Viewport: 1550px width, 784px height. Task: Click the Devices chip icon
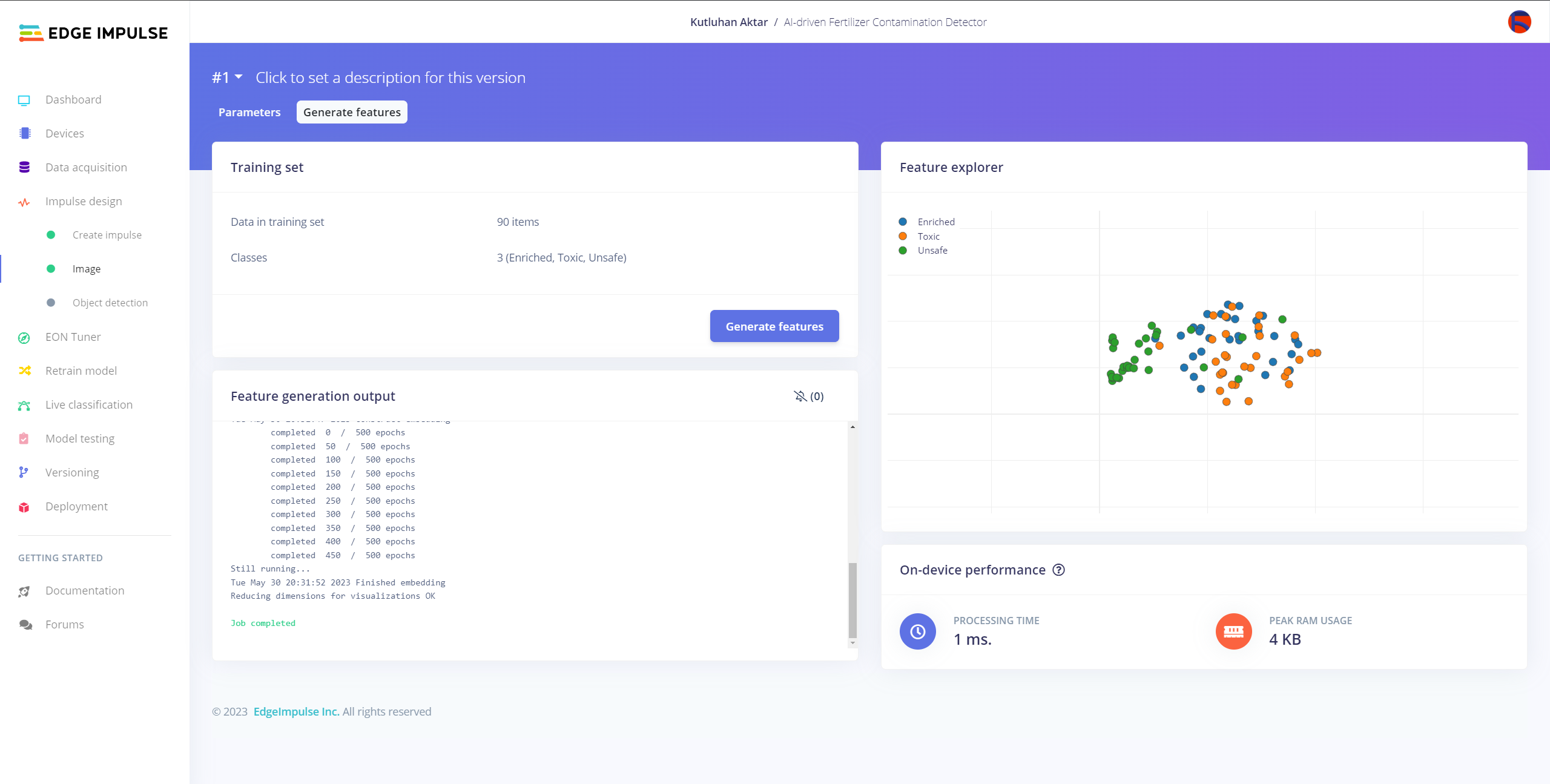25,133
